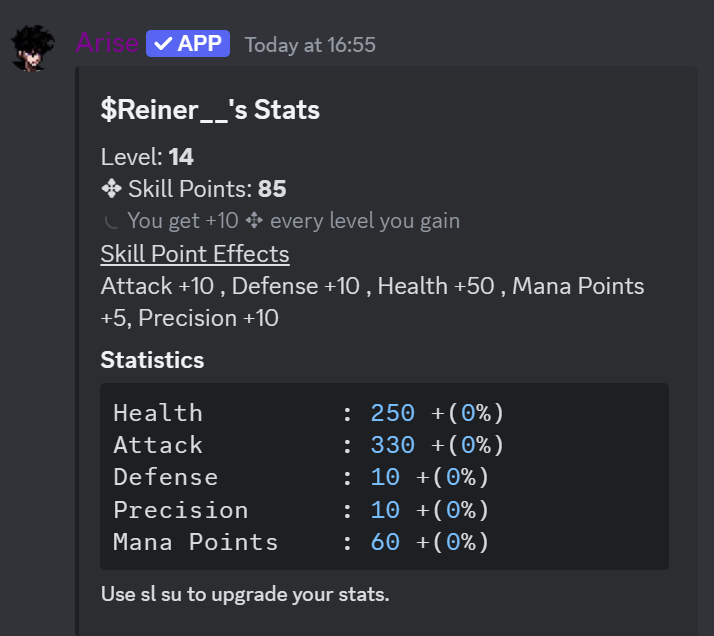This screenshot has height=636, width=714.
Task: Click the Skill Points value 85
Action: click(x=272, y=189)
